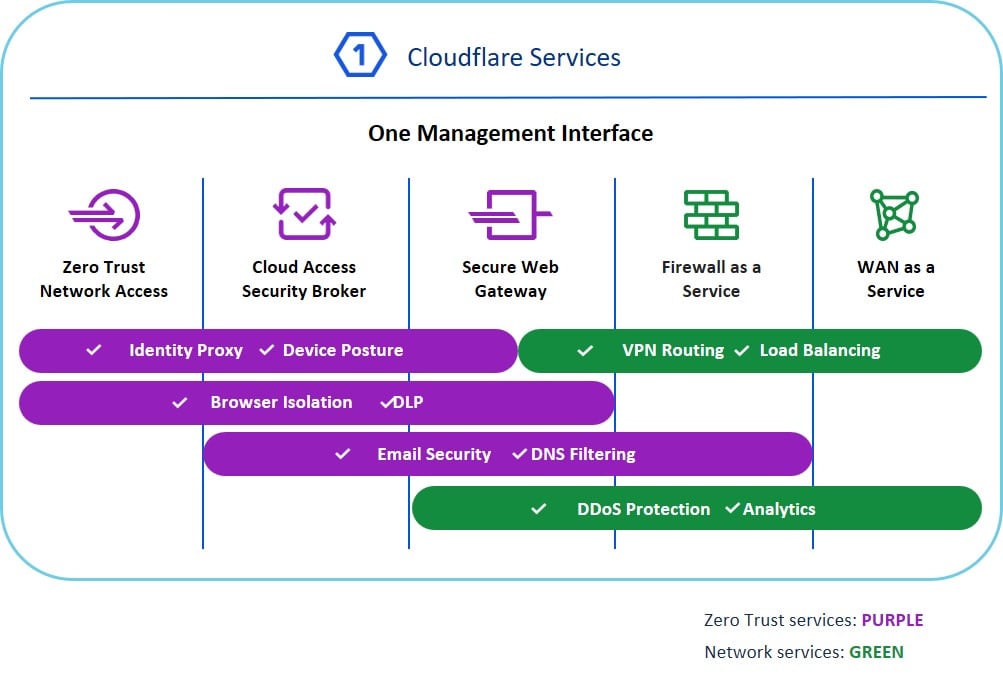Screen dimensions: 1003x692
Task: Click the checkmark before VPN Routing
Action: point(585,350)
